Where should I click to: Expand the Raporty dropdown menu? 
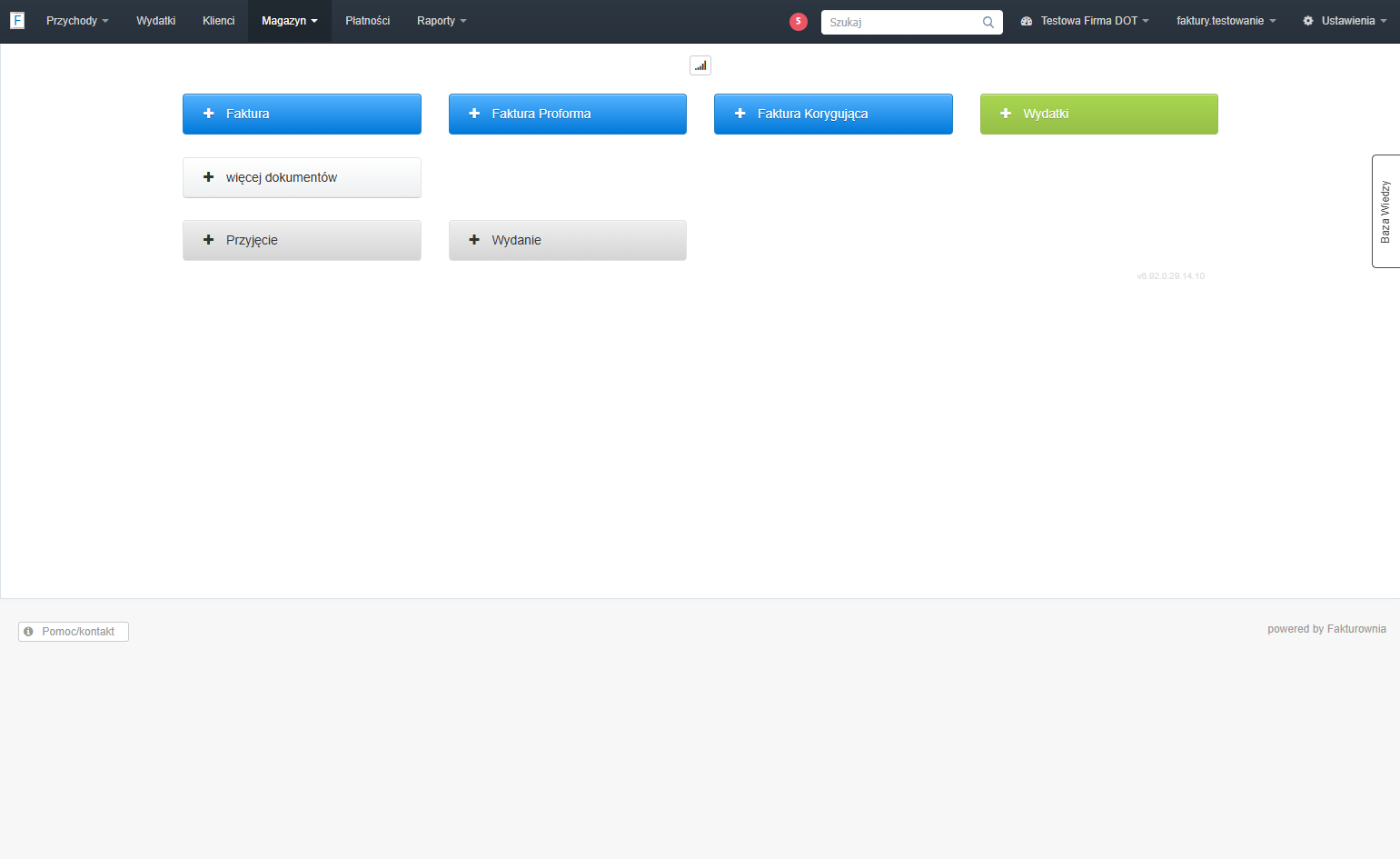point(442,21)
